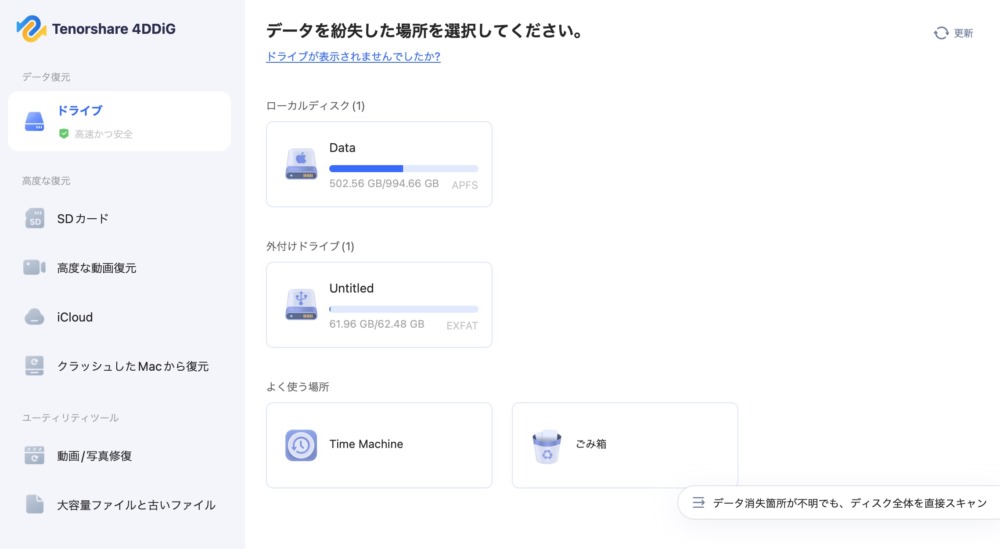Click the list icon in scan-whole-disk banner

698,503
